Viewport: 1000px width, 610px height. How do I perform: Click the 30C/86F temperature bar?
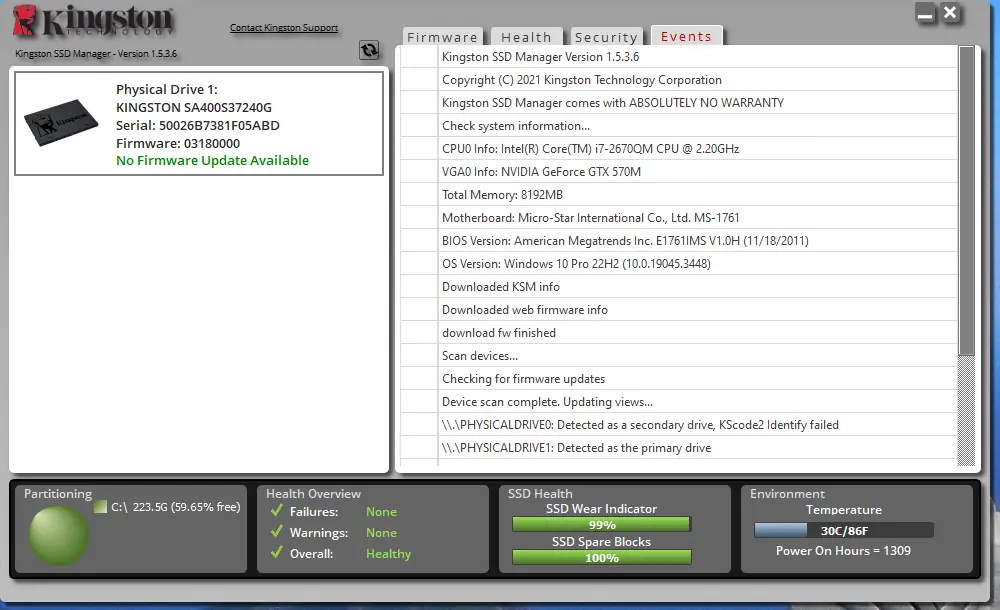click(844, 530)
